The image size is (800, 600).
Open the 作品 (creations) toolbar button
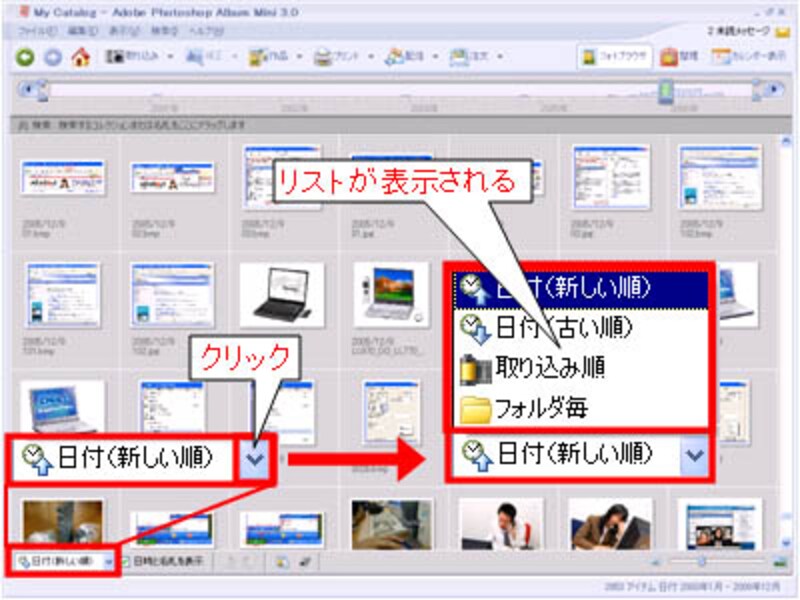(268, 56)
